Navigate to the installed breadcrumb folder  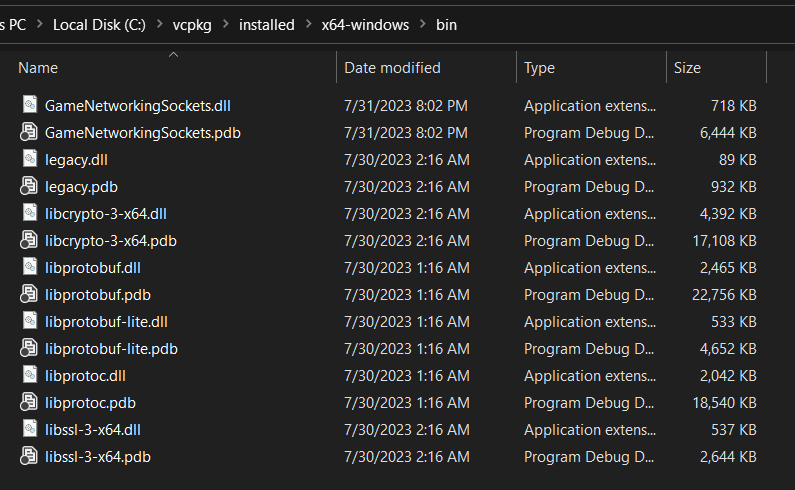click(x=266, y=25)
